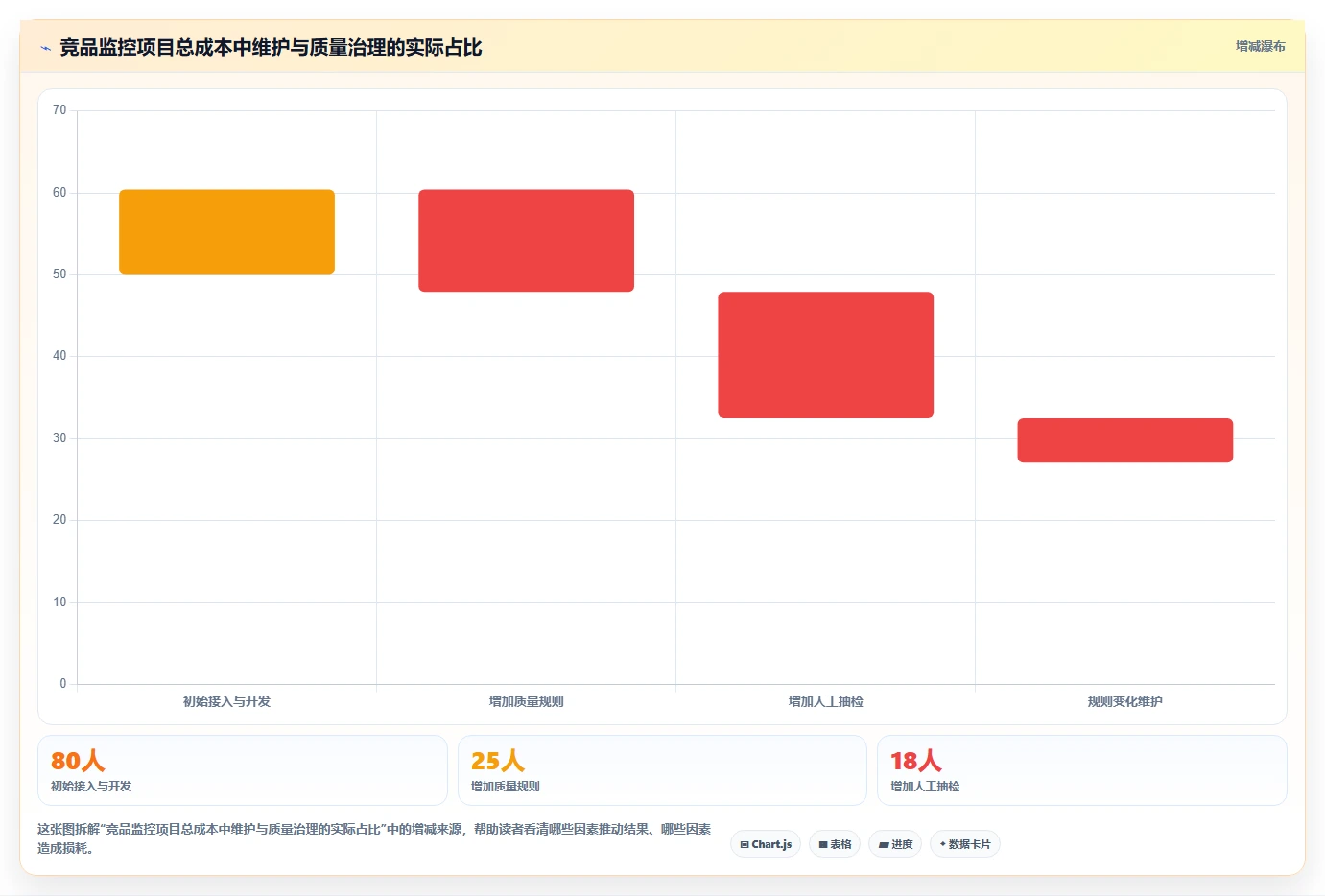Viewport: 1325px width, 896px height.
Task: Click the y-axis value 0
Action: 63,684
